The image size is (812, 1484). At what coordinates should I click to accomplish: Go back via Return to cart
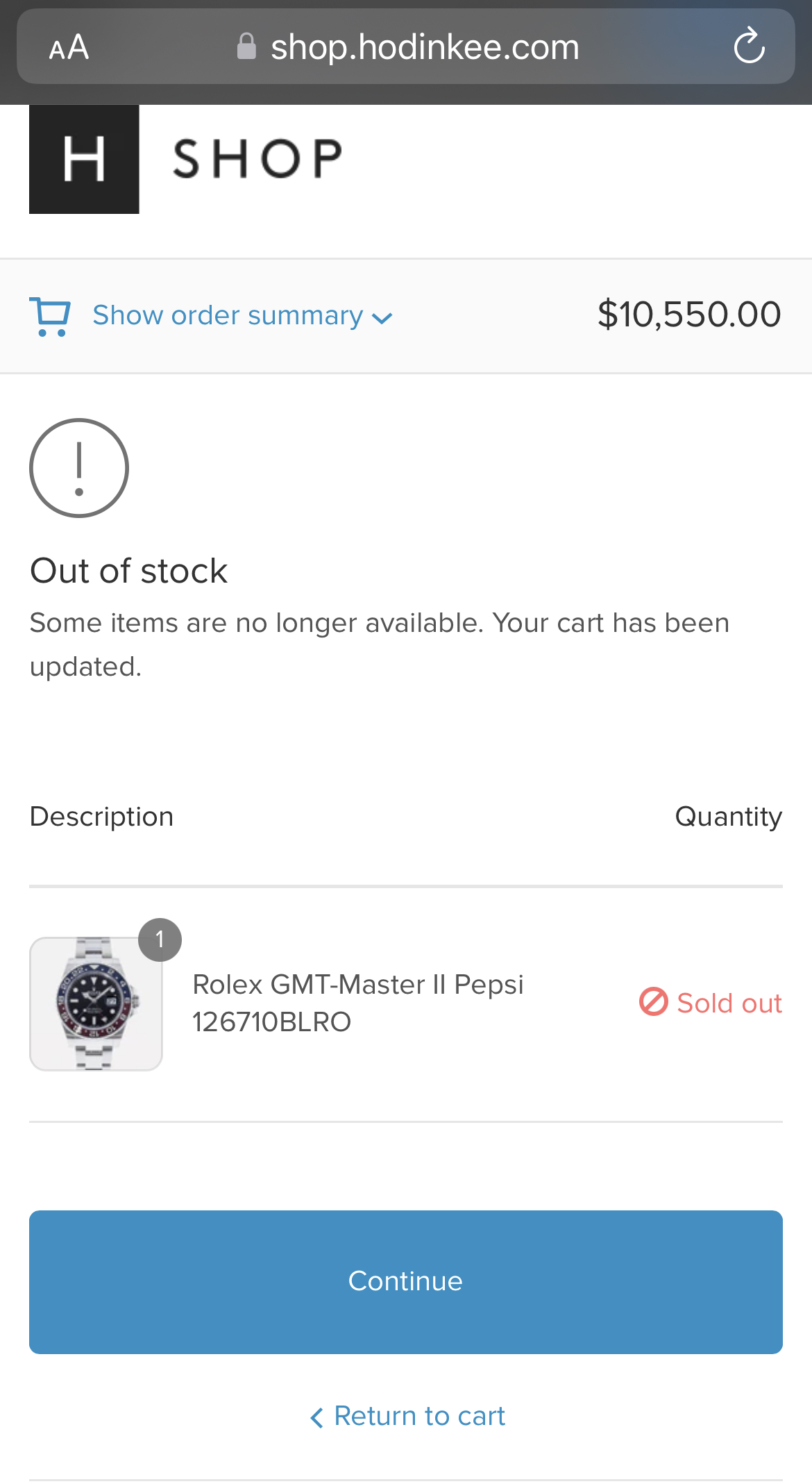(407, 1416)
